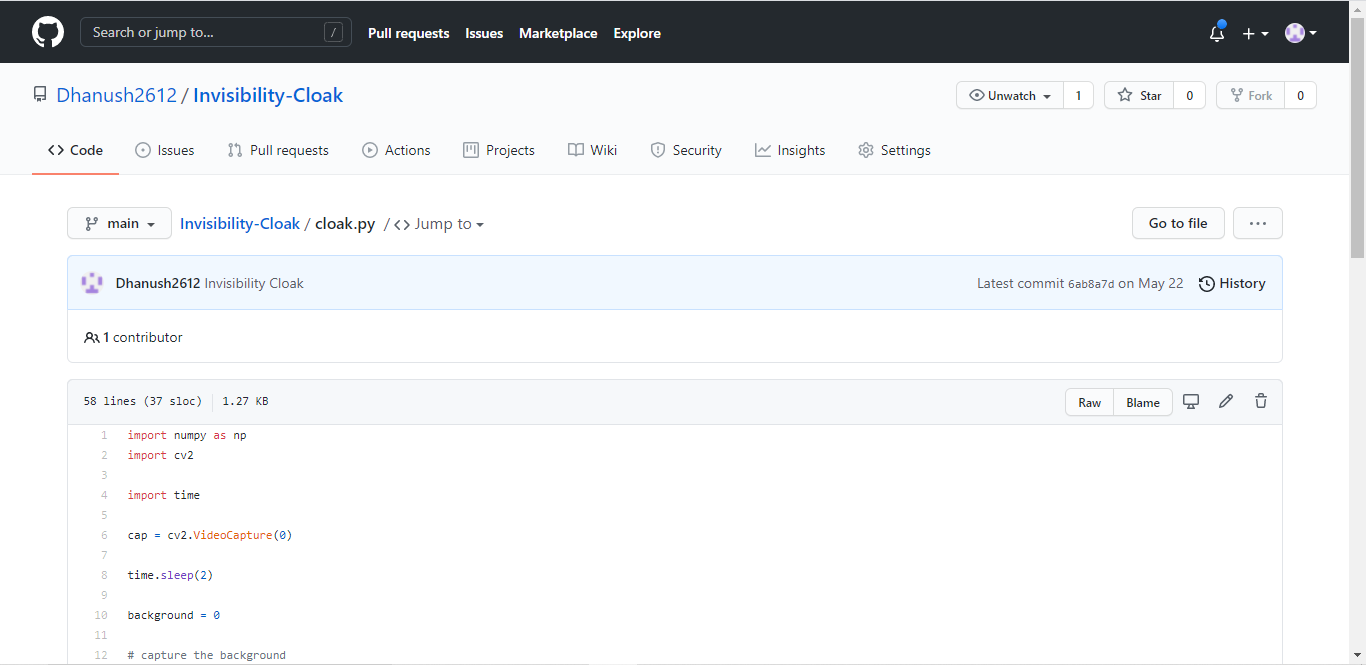Open the GitHub home logo

(48, 32)
